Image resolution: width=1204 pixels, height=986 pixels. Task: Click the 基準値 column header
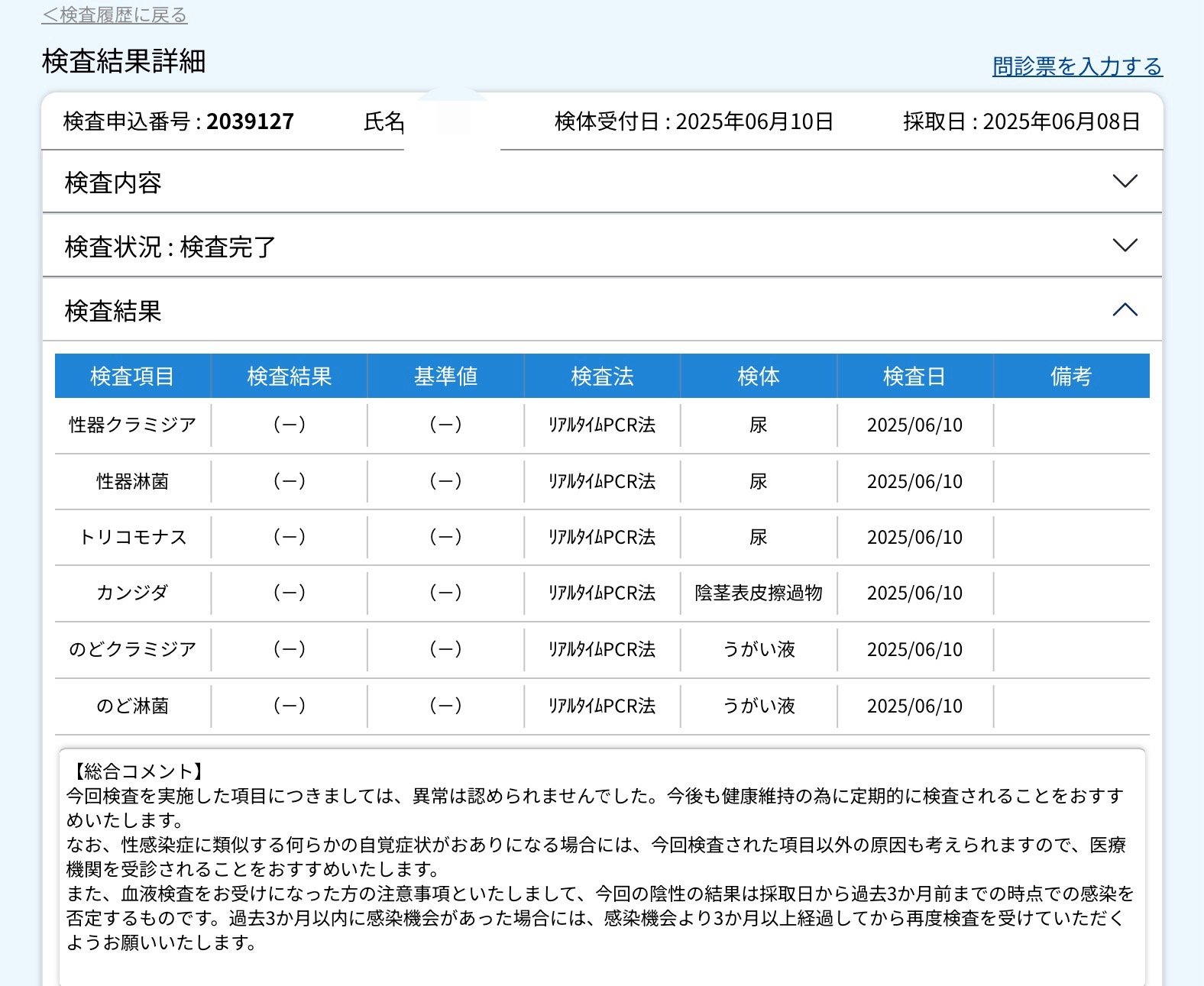tap(445, 377)
